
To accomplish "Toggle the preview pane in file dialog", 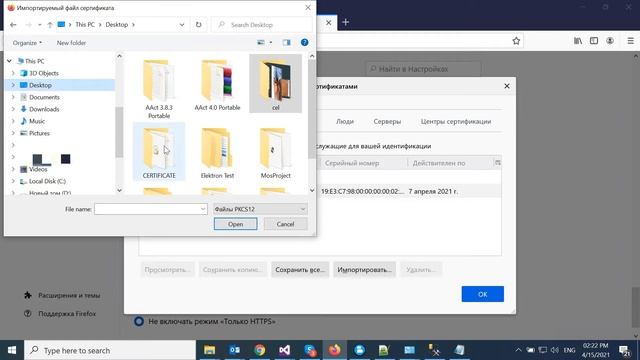I will (x=287, y=42).
